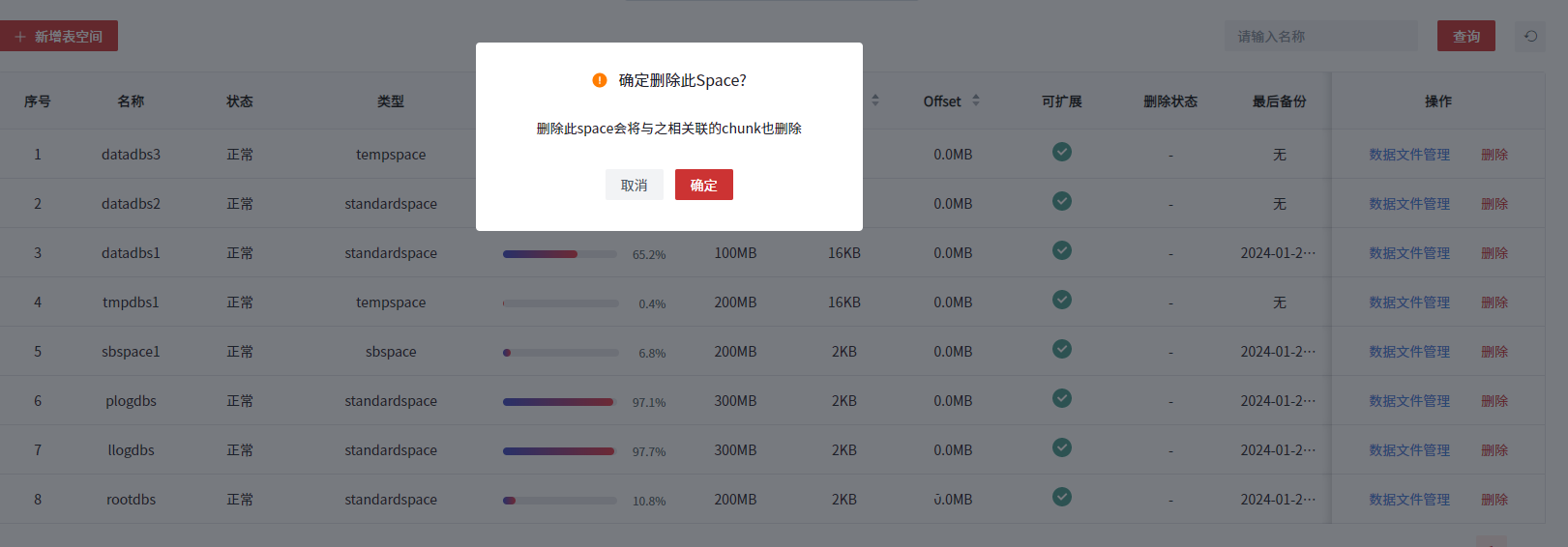Click the scalable checkmark for rootdbs
This screenshot has height=547, width=1568.
(x=1061, y=498)
